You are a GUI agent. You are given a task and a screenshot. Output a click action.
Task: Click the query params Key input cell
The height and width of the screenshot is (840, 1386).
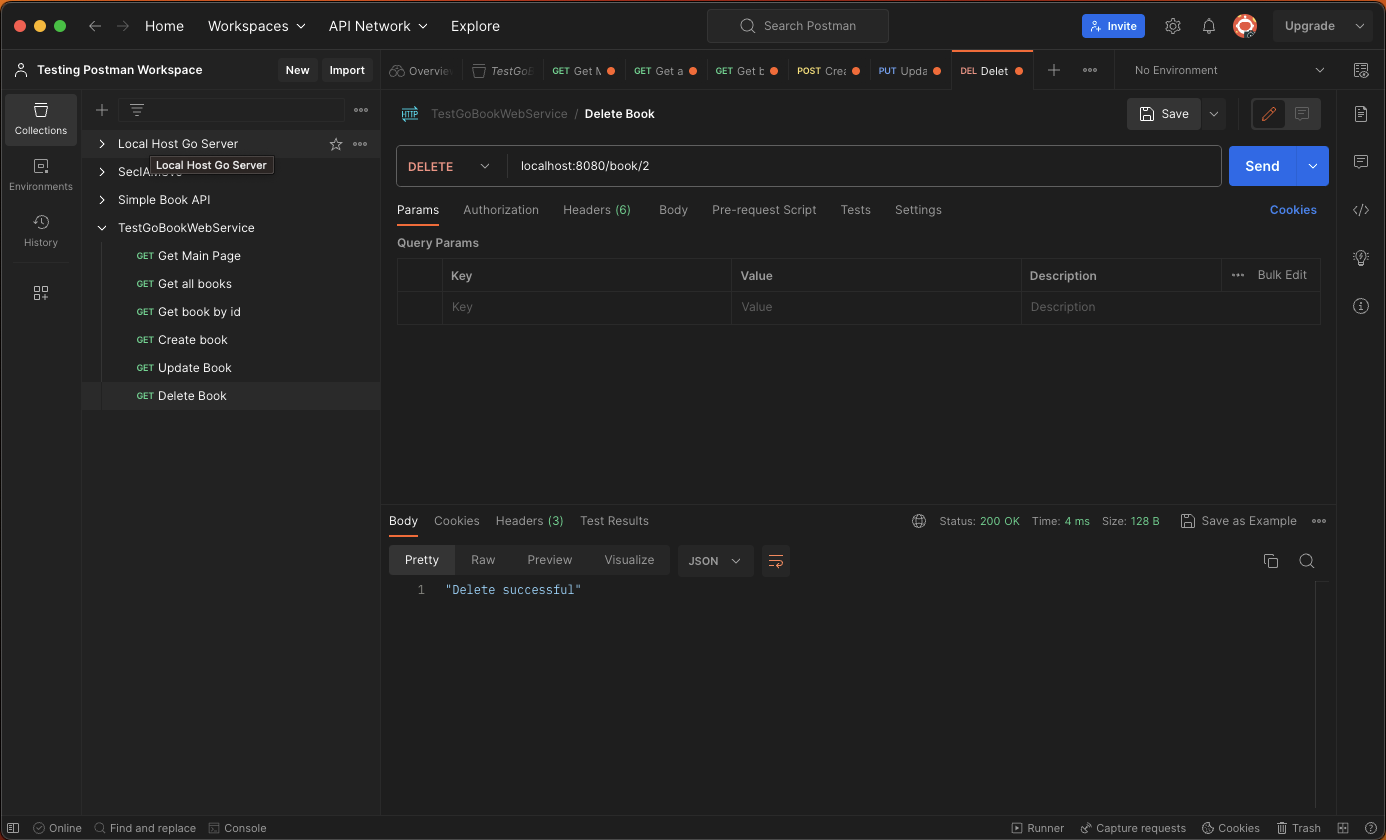coord(587,307)
